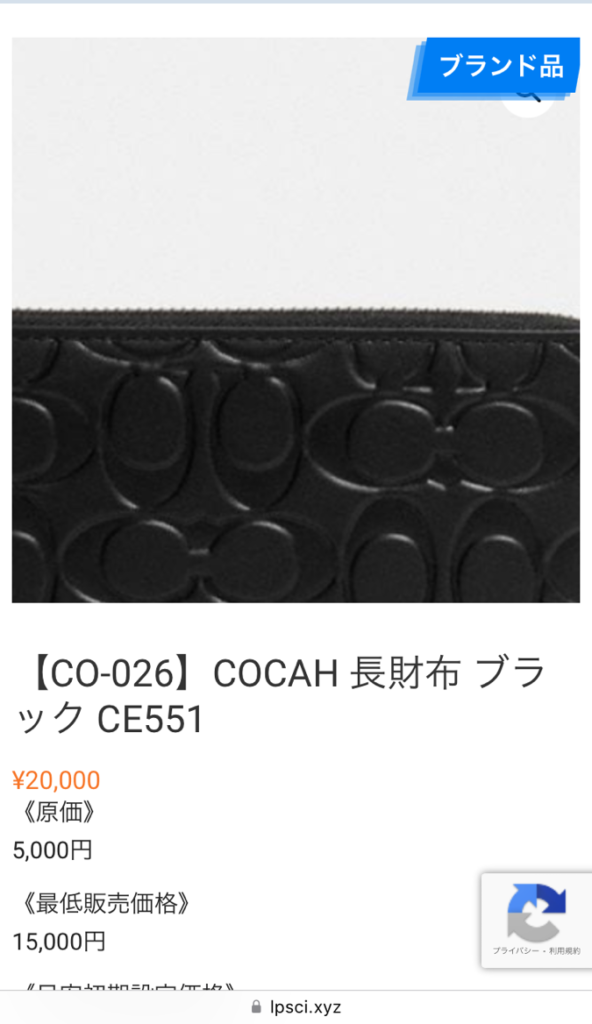Click the reCAPTCHA logo icon
The height and width of the screenshot is (1024, 592).
point(536,912)
